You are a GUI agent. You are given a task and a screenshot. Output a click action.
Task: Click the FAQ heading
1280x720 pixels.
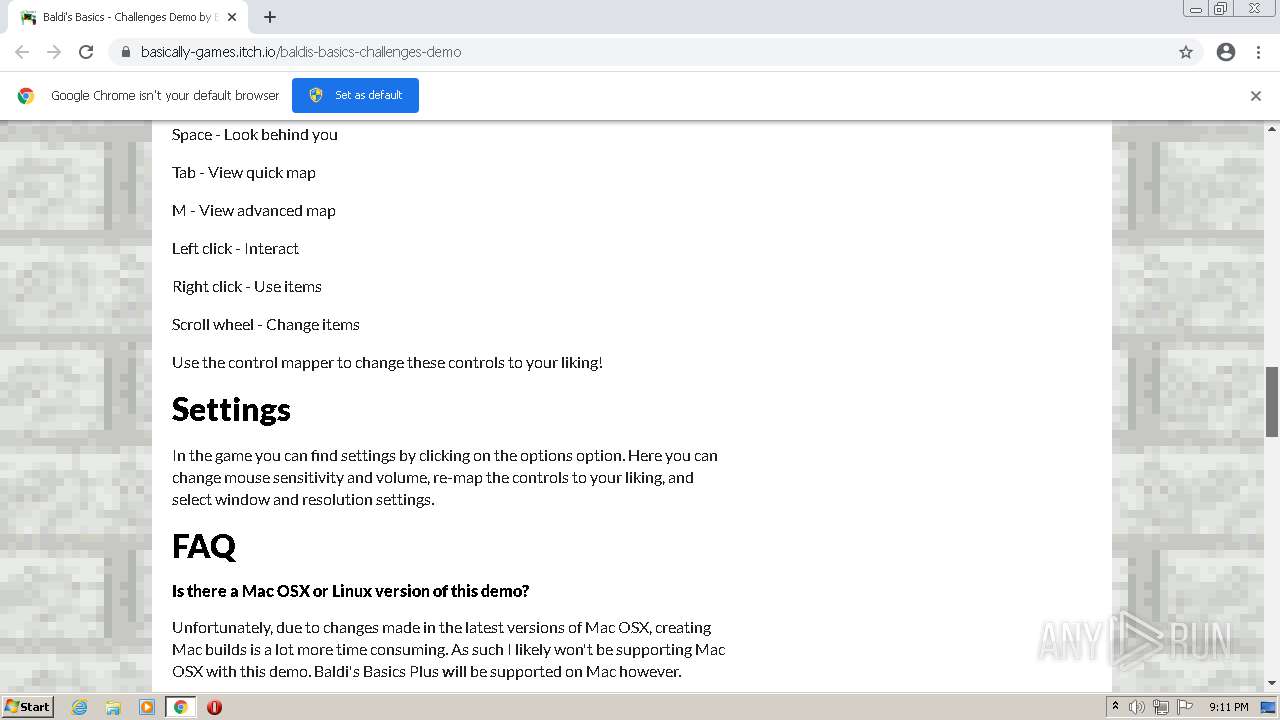[204, 546]
